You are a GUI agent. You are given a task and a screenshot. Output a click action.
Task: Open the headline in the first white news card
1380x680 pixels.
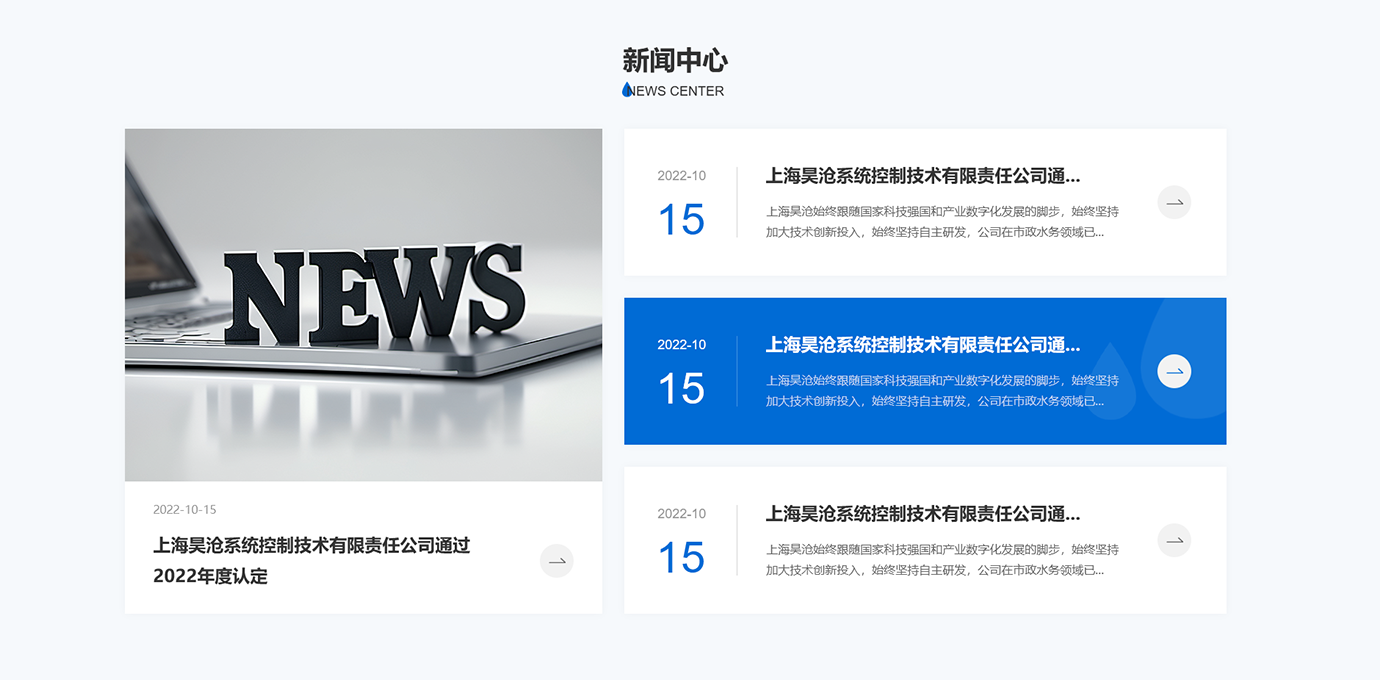pos(923,176)
